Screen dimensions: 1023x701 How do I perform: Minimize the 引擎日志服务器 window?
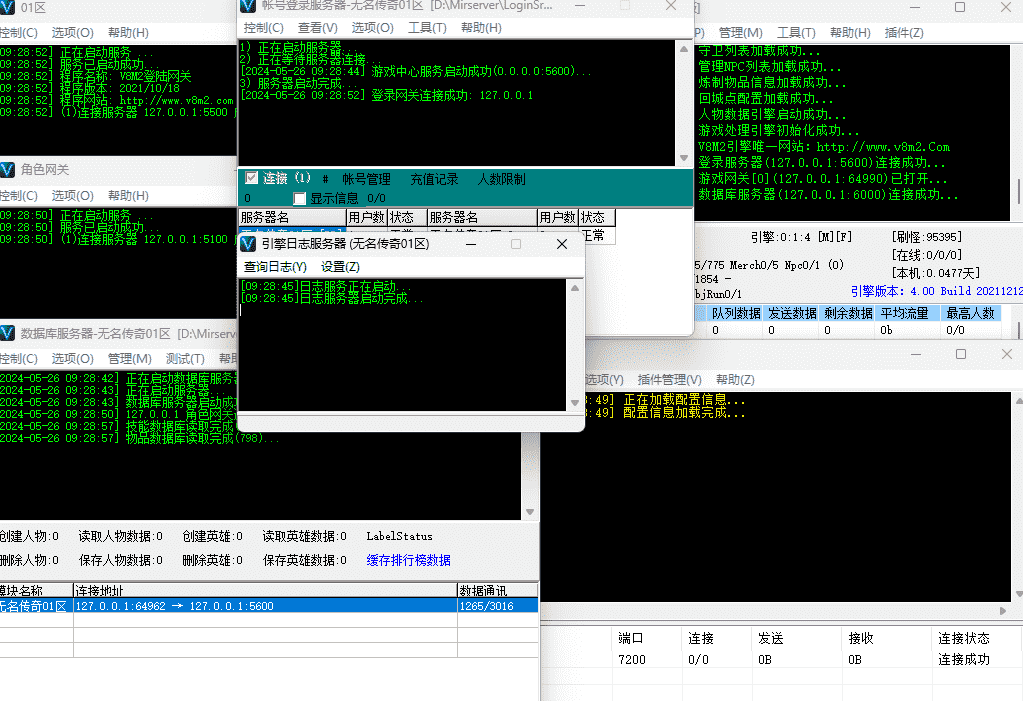tap(471, 244)
